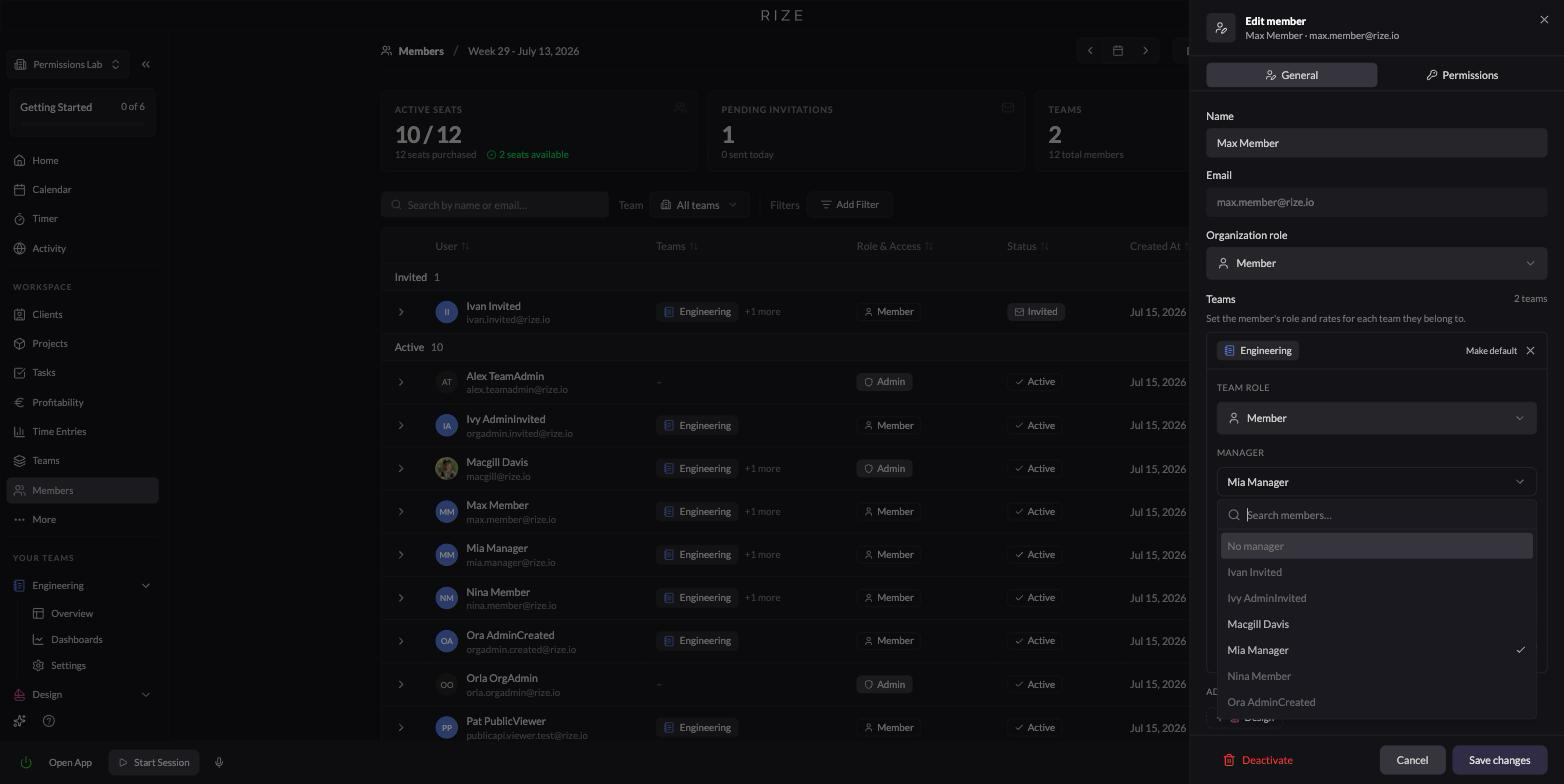The width and height of the screenshot is (1564, 784).
Task: Open the Home sidebar item
Action: 82,160
